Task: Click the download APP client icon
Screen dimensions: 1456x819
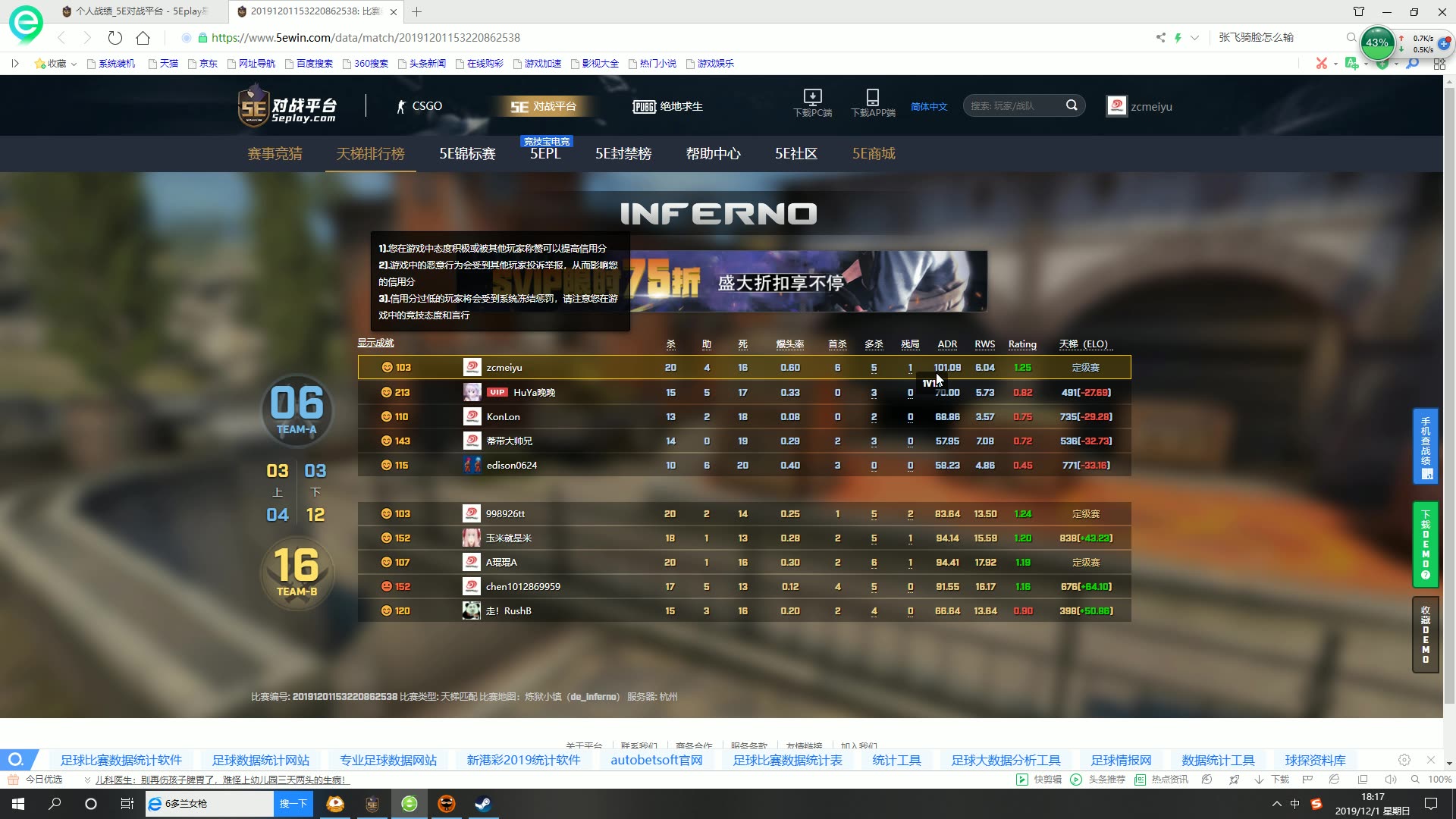Action: click(x=872, y=97)
